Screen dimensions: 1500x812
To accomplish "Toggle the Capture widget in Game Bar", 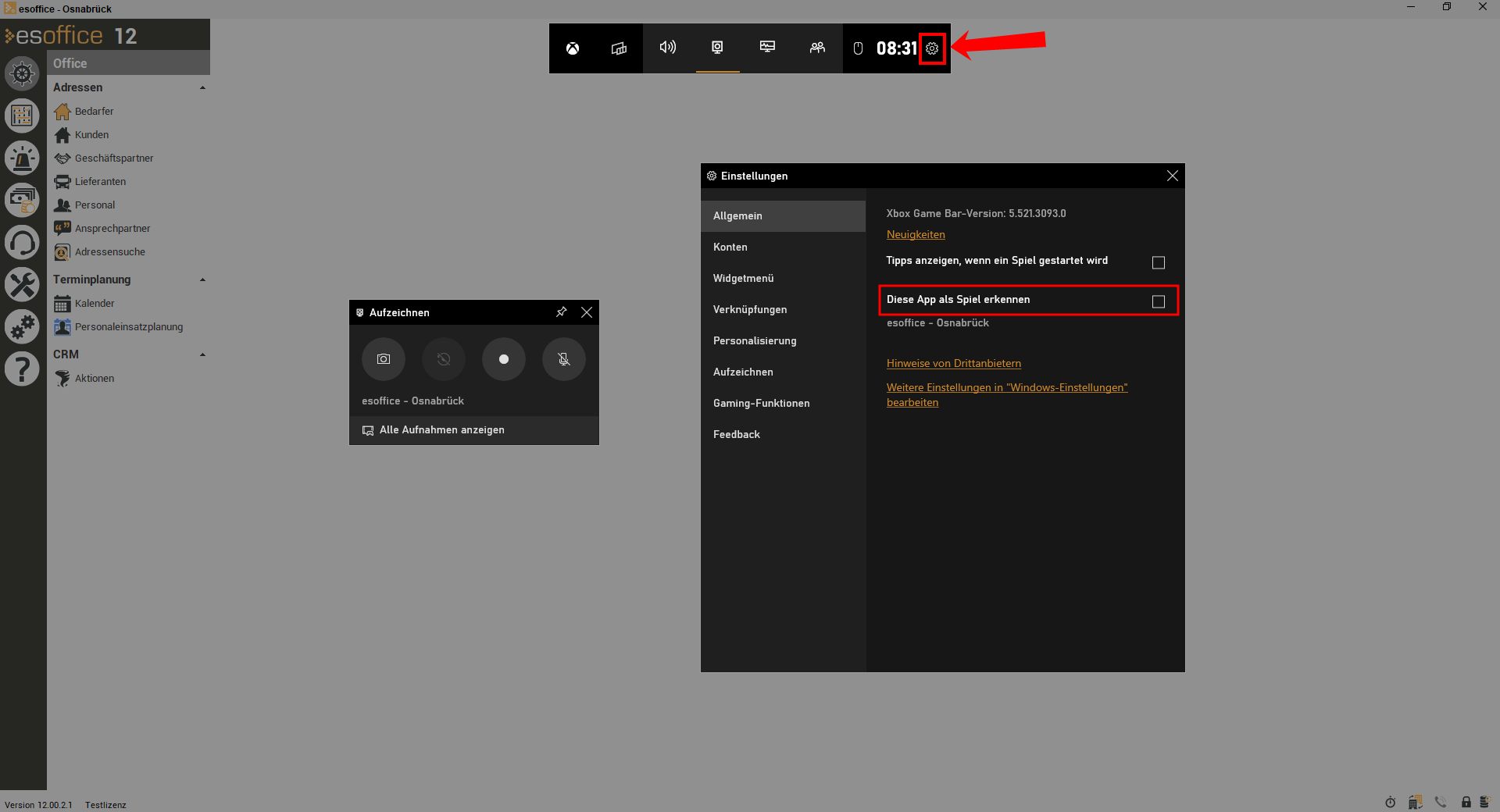I will (x=717, y=48).
